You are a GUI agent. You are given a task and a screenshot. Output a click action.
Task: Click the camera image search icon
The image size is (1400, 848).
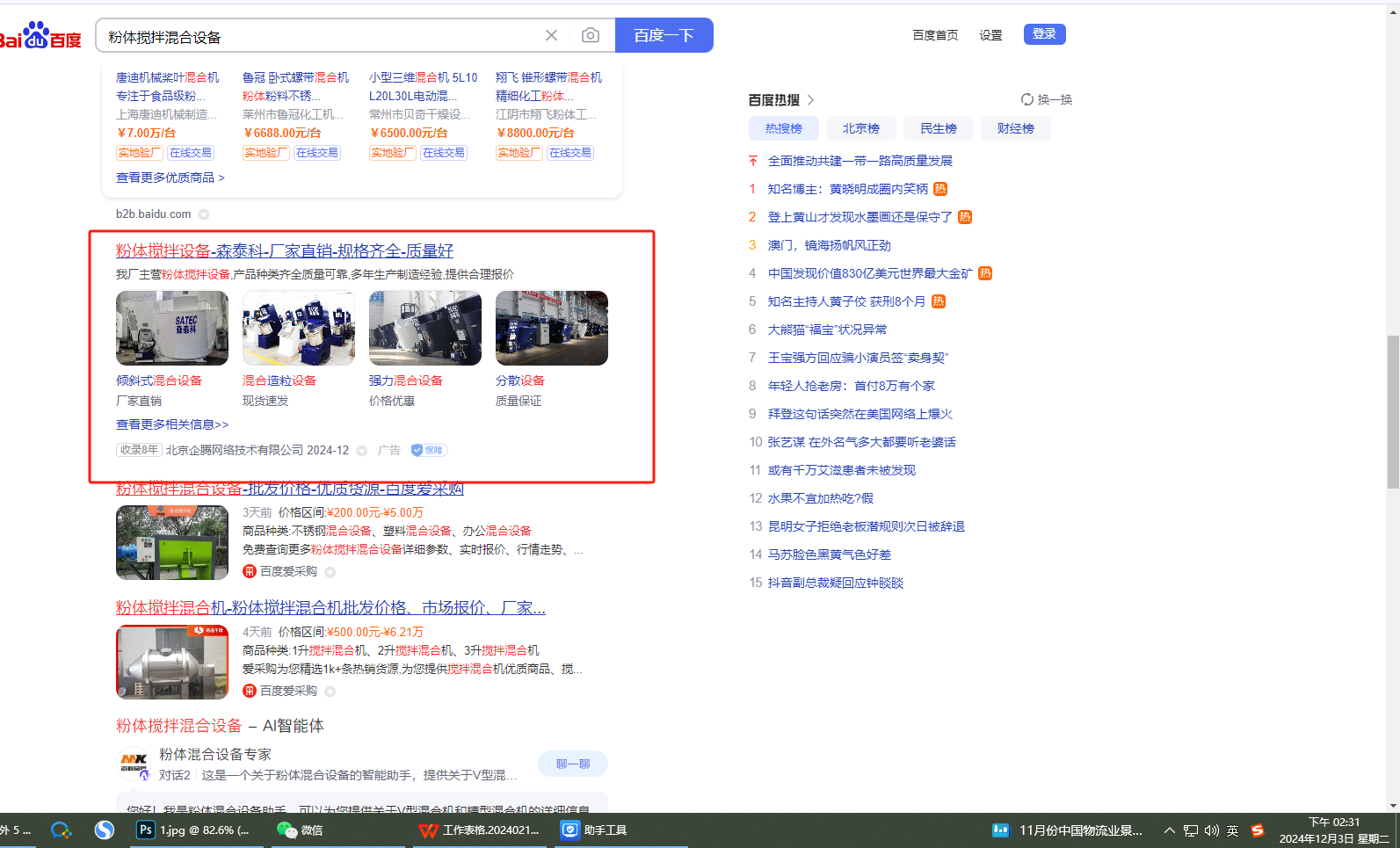[x=591, y=35]
